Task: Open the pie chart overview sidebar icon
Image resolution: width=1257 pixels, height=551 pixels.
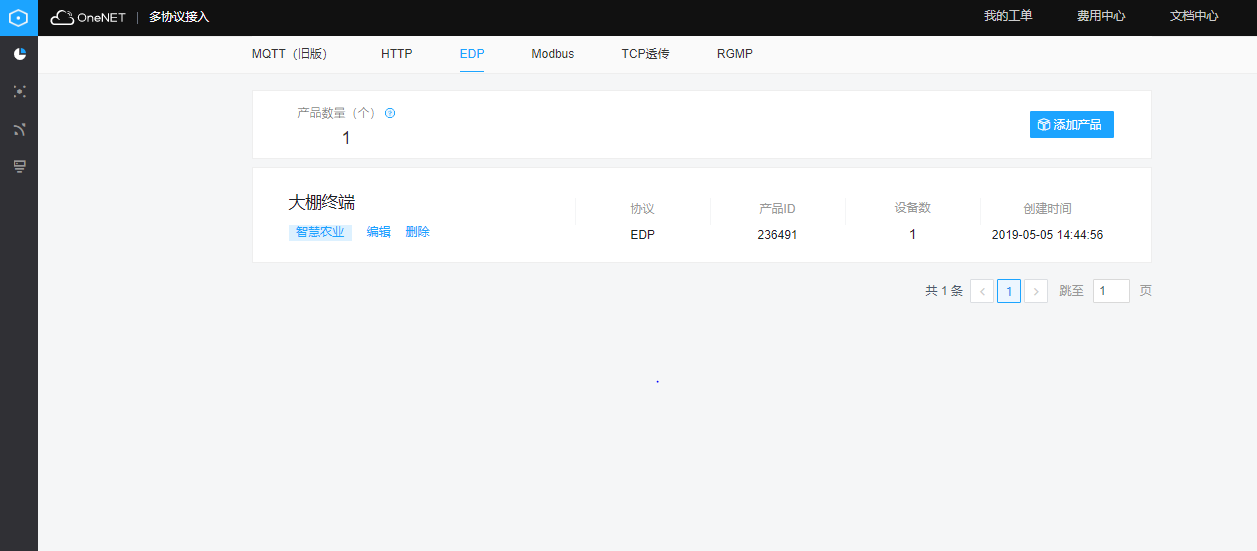Action: pos(19,54)
